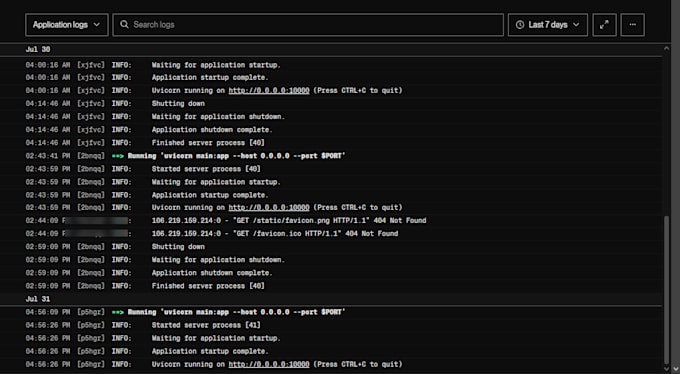Image resolution: width=680 pixels, height=374 pixels.
Task: Click the clock icon in time range button
Action: pos(520,25)
